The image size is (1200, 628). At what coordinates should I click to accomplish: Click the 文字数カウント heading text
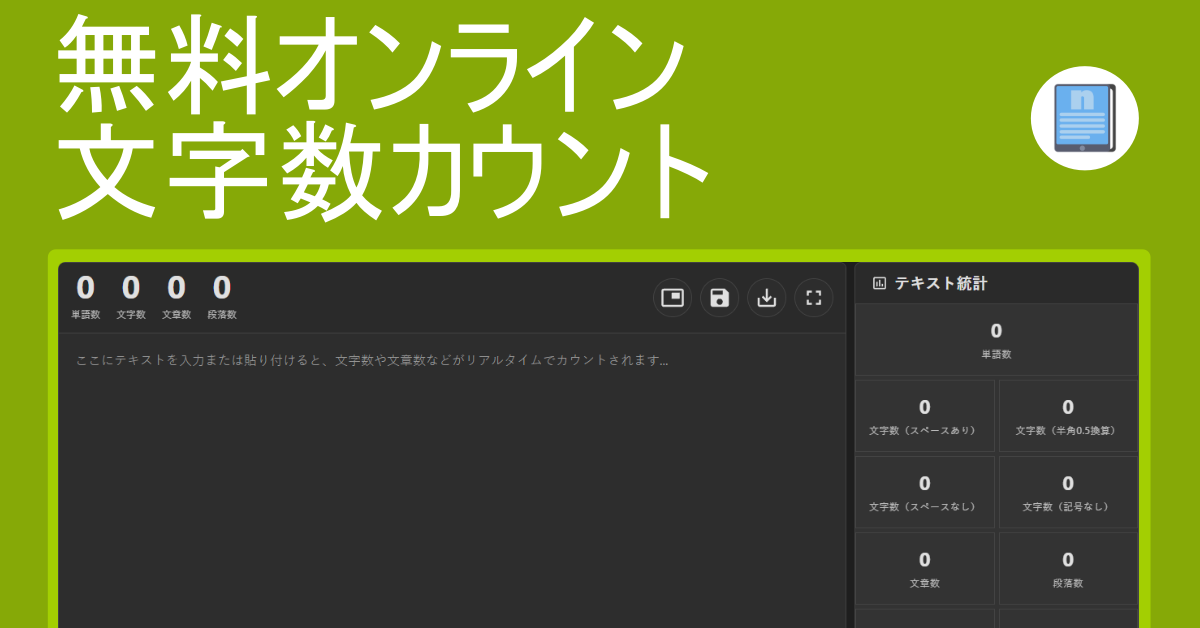point(383,170)
